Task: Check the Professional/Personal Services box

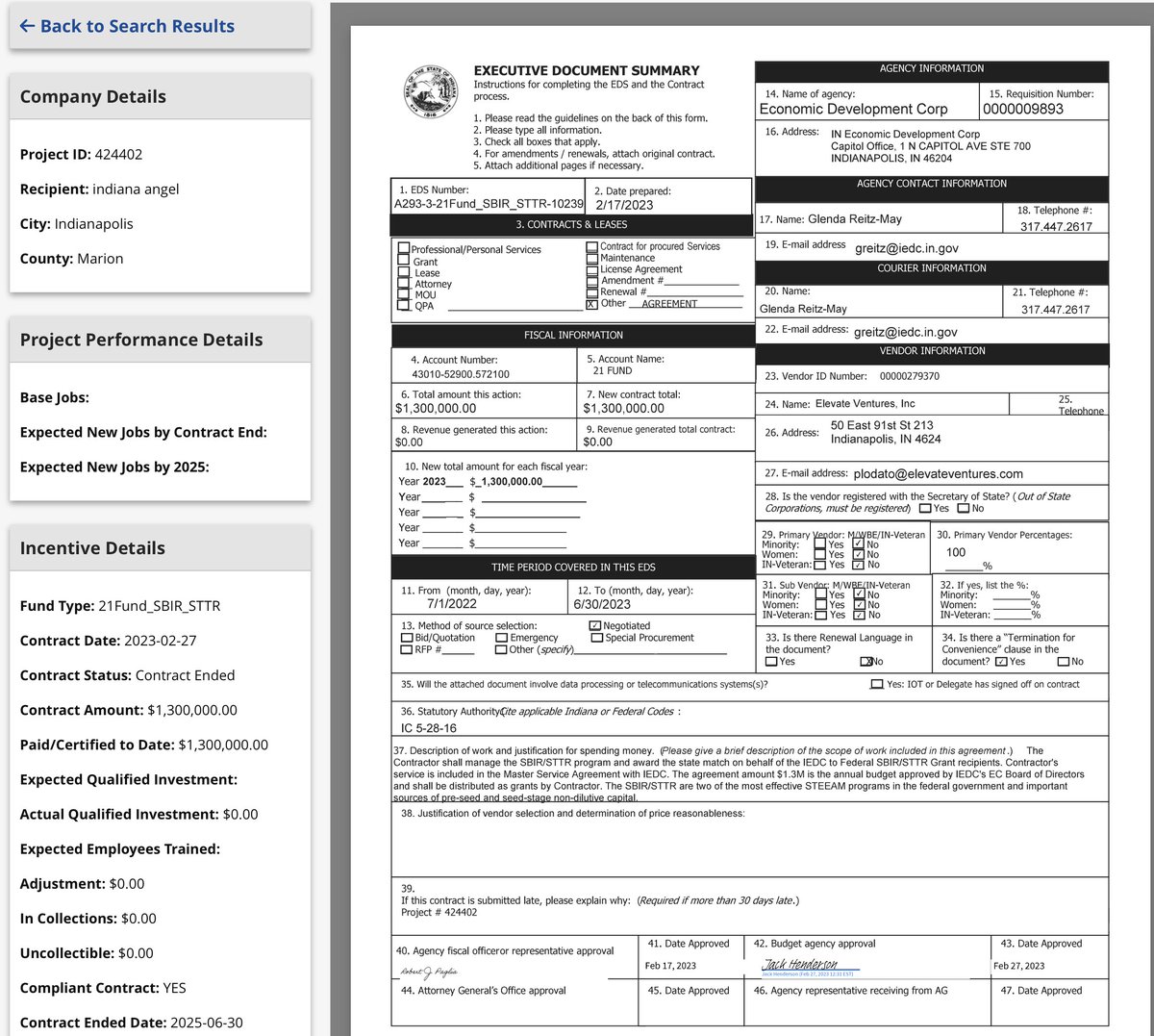Action: 404,248
